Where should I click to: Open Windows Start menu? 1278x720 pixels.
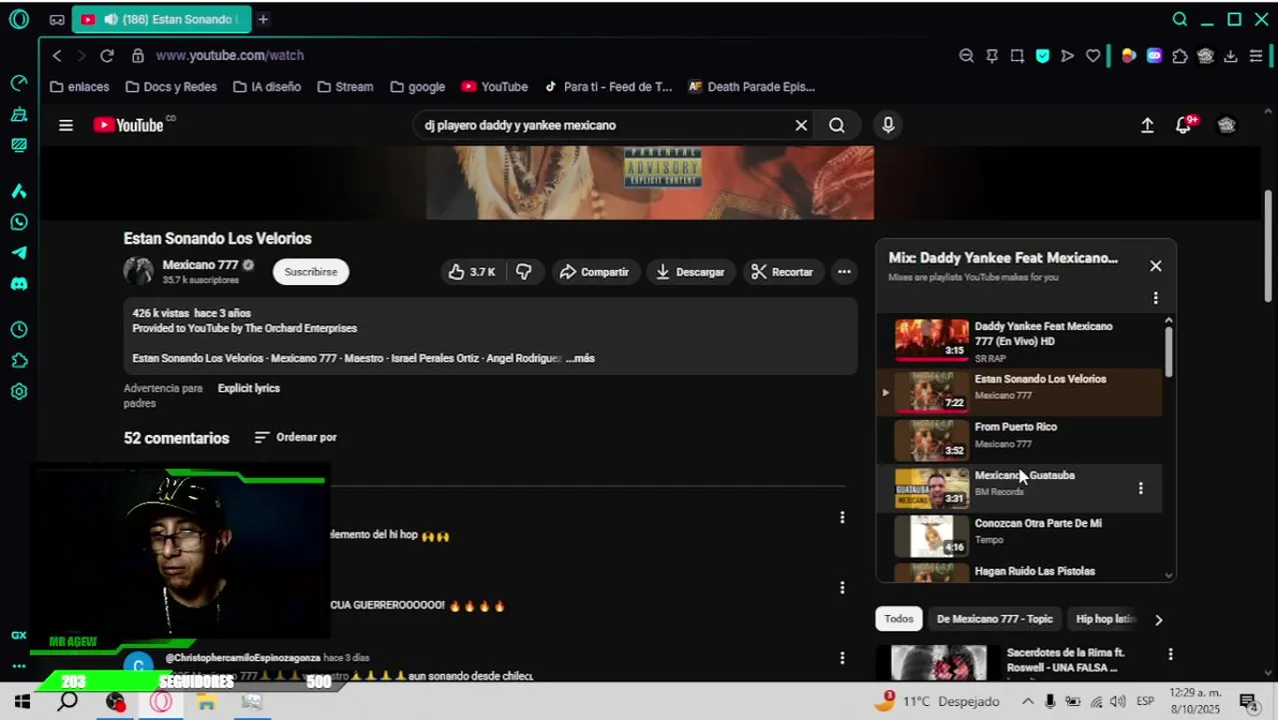(22, 702)
